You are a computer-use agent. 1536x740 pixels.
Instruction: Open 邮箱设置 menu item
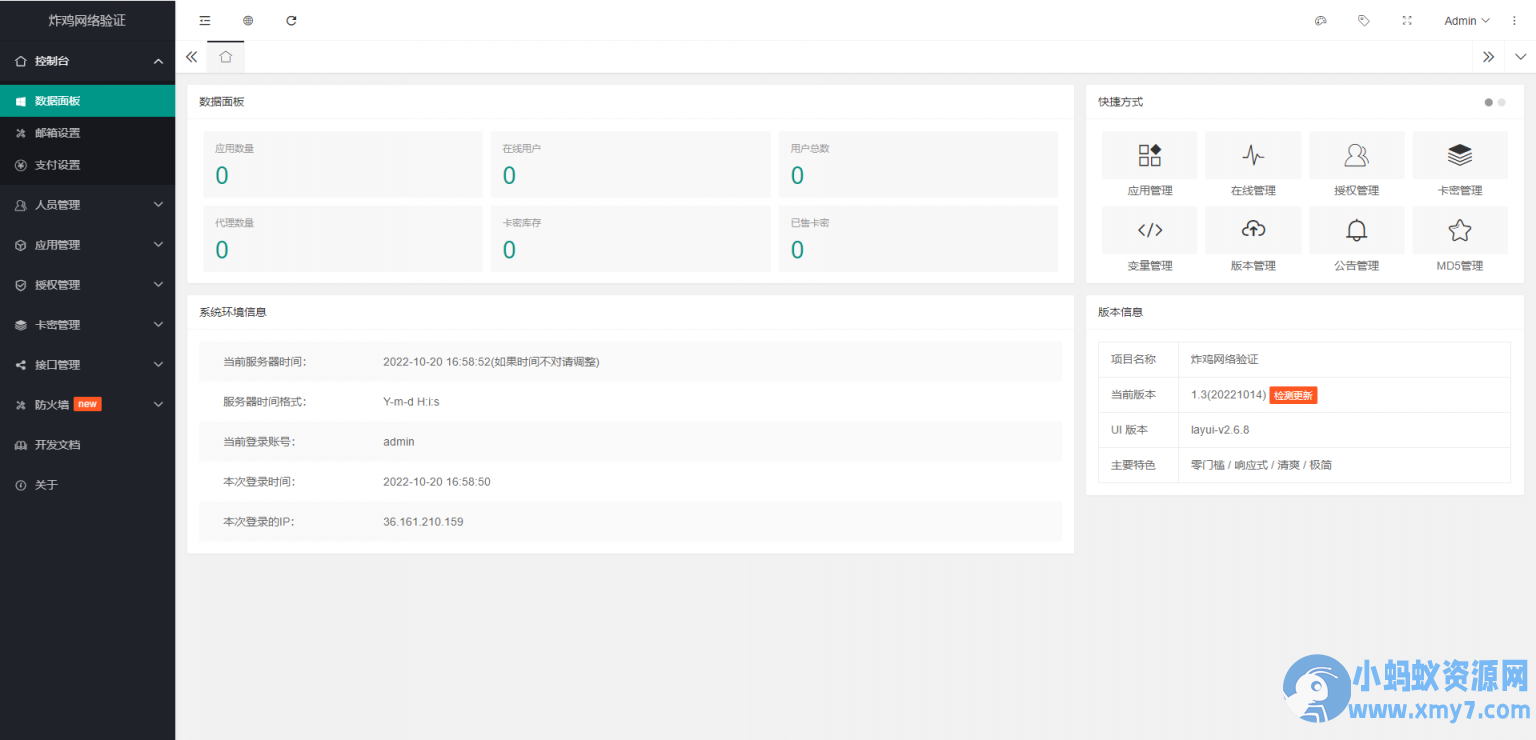[87, 133]
